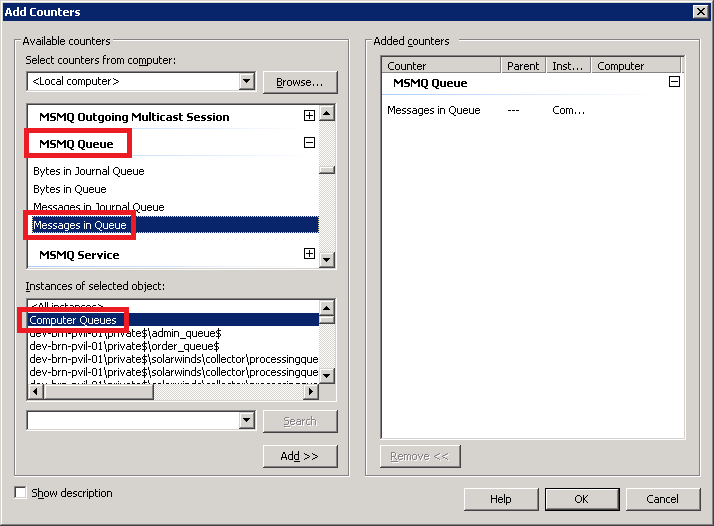714x526 pixels.
Task: Select the Bytes in Journal Queue counter
Action: pyautogui.click(x=89, y=171)
